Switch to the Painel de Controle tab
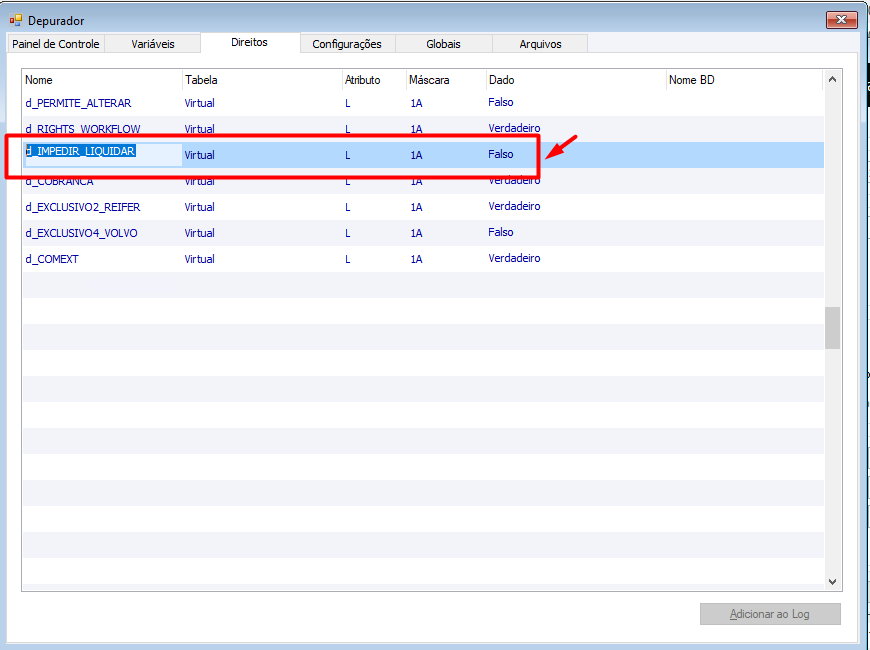The width and height of the screenshot is (870, 650). [x=55, y=44]
